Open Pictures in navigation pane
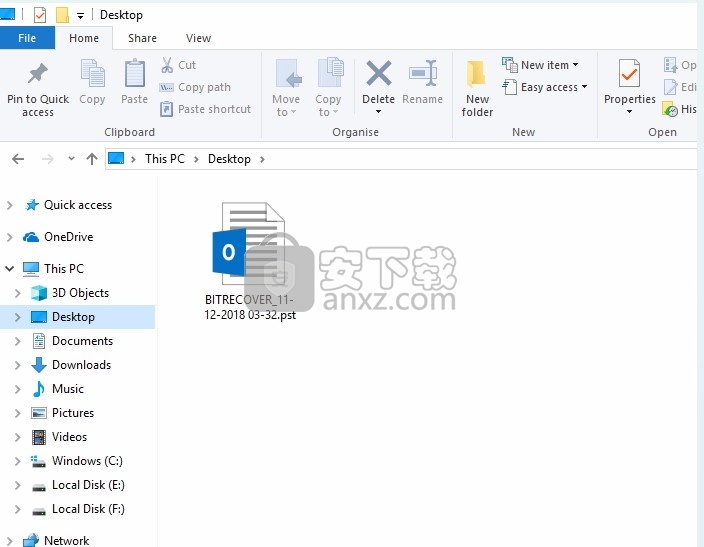Viewport: 704px width, 547px height. pos(73,413)
